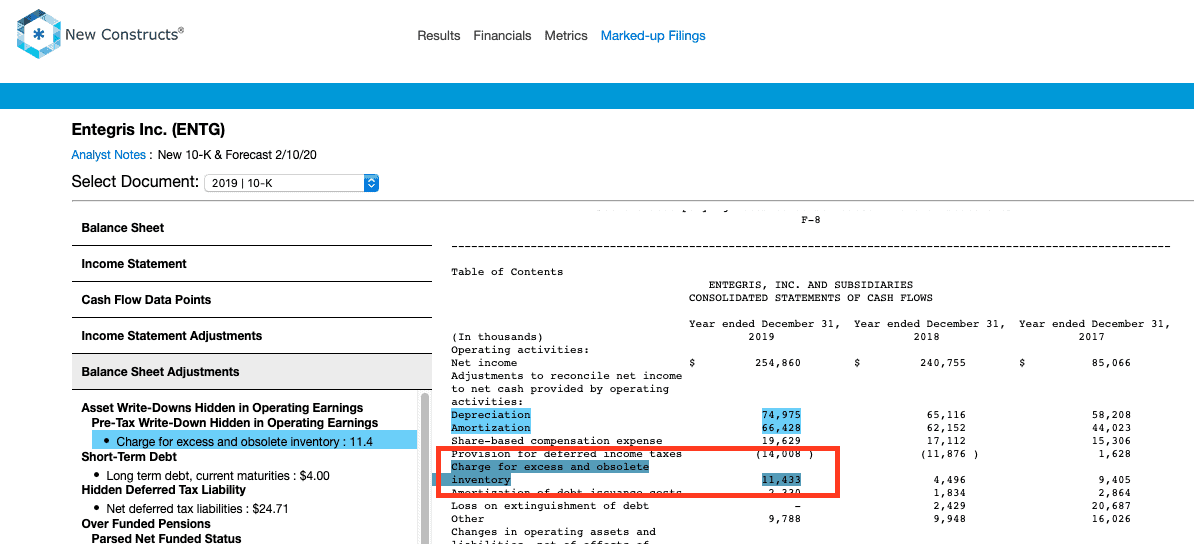Click the Net income value 254,860

click(x=778, y=363)
